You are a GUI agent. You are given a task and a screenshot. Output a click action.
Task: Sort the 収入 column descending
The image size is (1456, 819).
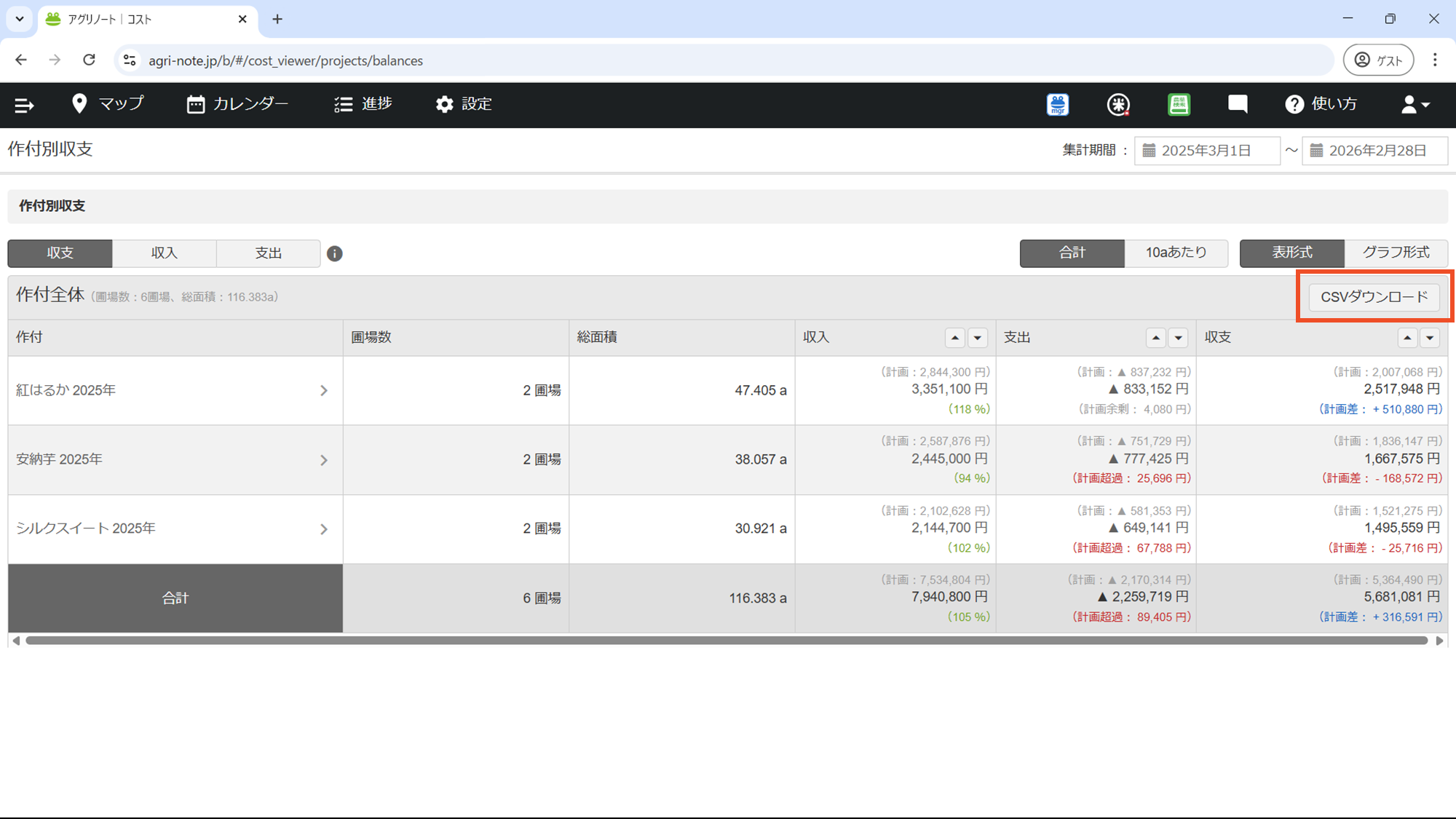click(x=978, y=338)
